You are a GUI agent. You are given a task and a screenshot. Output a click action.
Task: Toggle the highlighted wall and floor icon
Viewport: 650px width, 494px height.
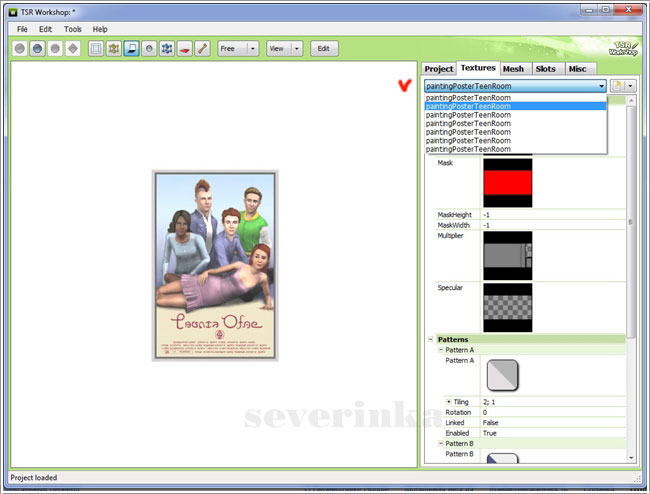point(131,48)
